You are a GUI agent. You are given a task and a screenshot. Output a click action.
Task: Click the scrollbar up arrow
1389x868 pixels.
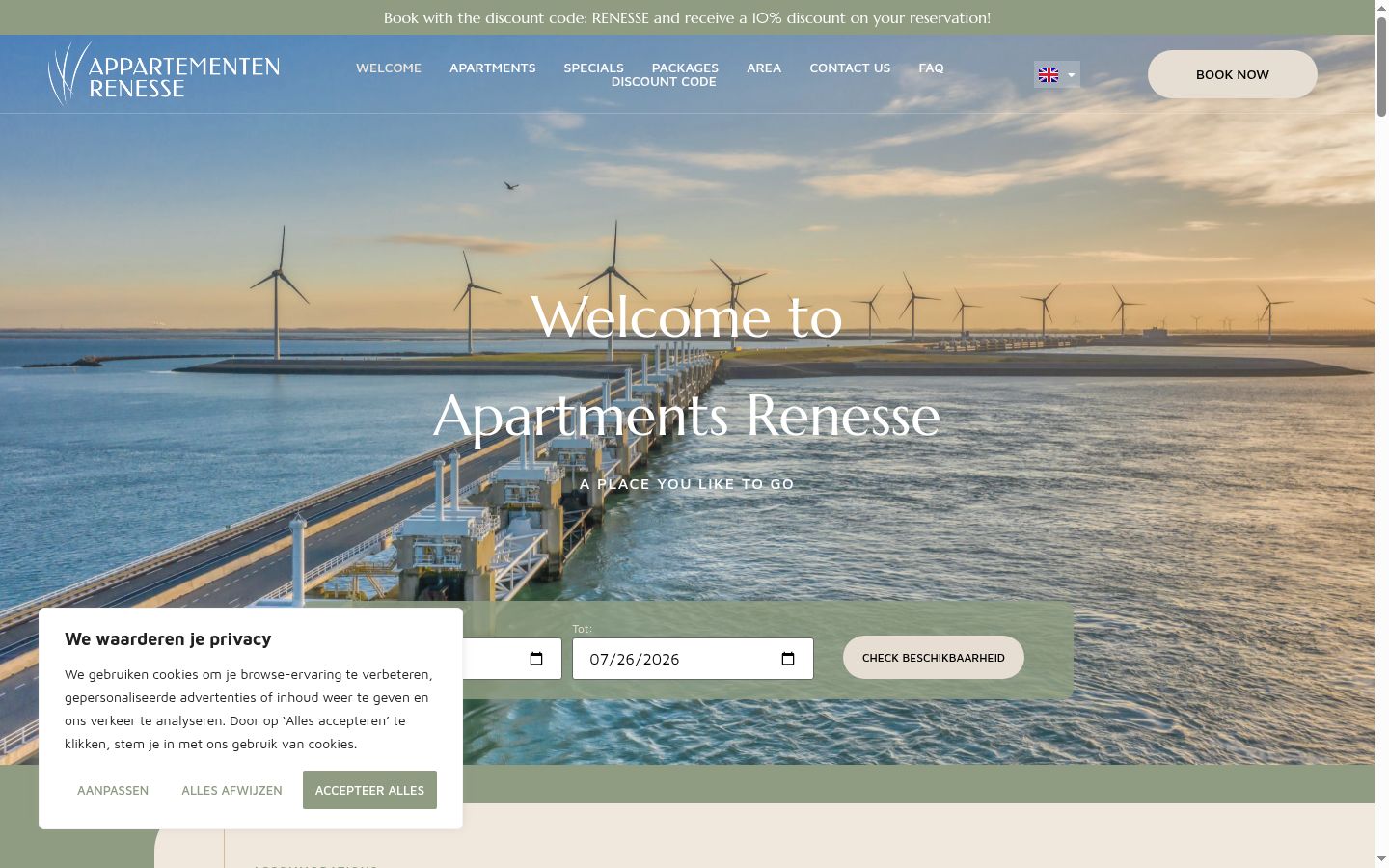tap(1381, 8)
